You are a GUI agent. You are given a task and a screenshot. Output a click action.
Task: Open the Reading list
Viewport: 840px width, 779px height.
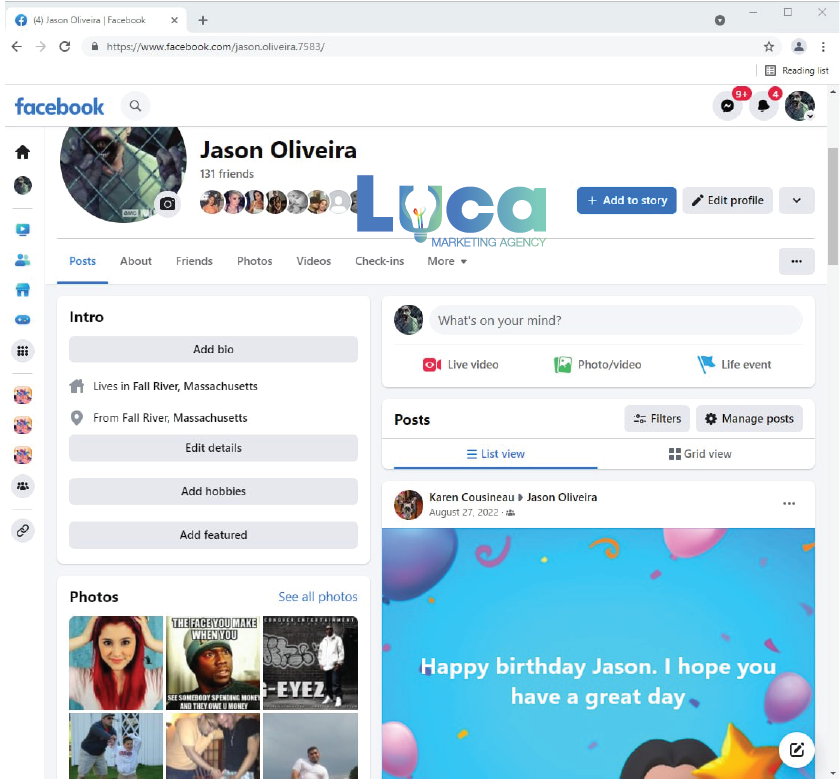tap(797, 70)
